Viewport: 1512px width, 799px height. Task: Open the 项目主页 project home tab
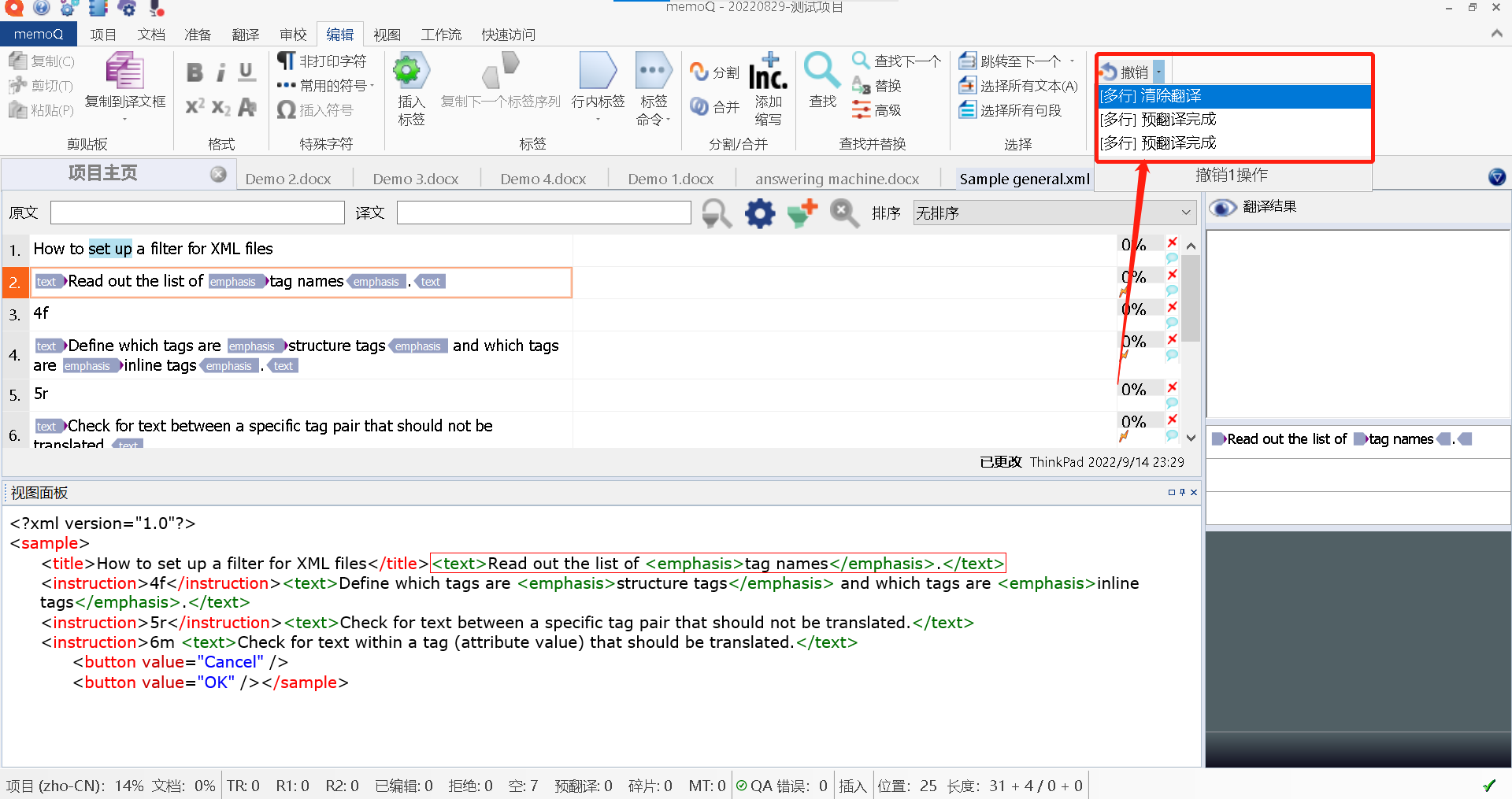coord(102,173)
